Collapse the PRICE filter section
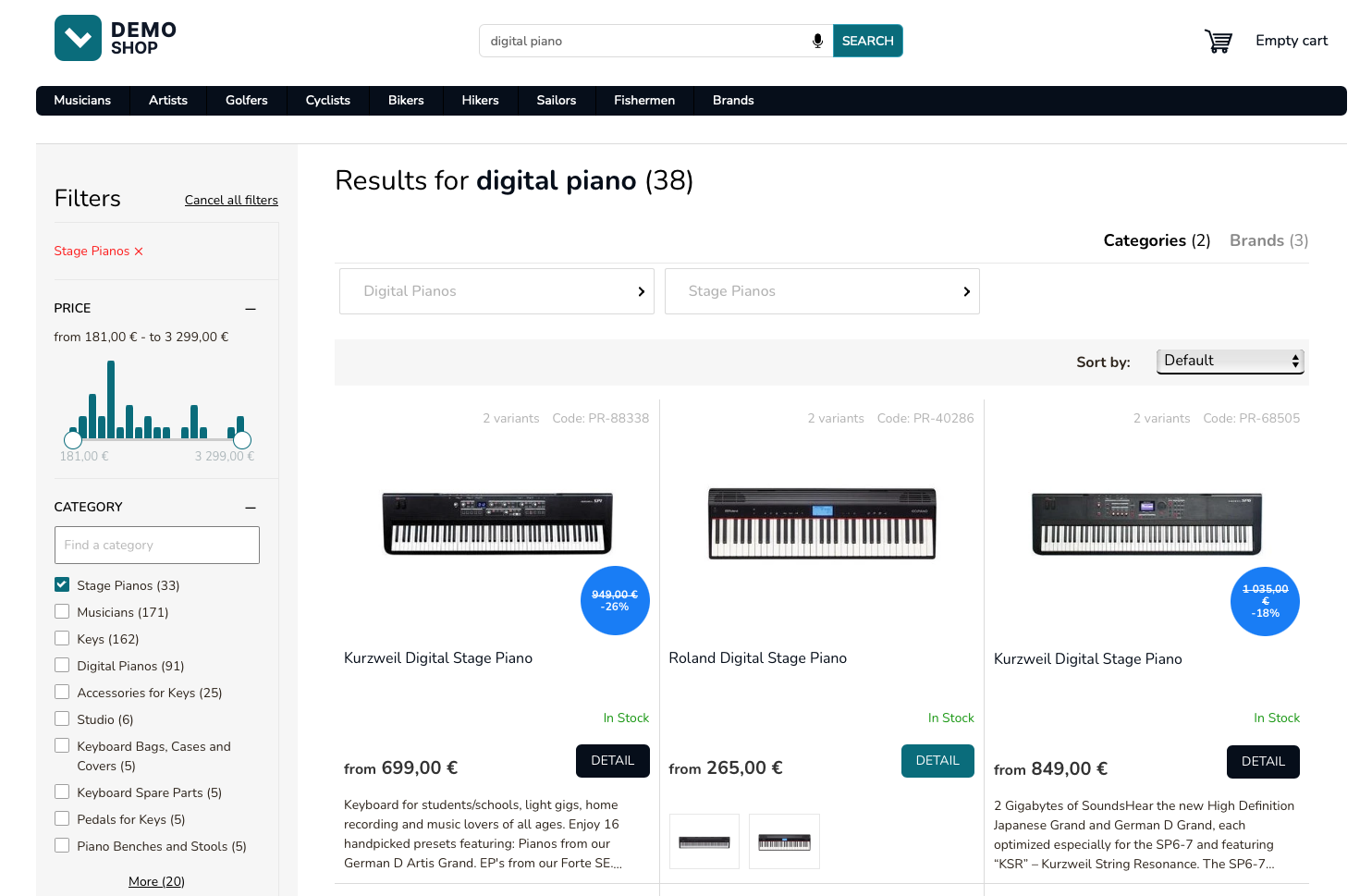Viewport: 1372px width, 896px height. tap(250, 308)
